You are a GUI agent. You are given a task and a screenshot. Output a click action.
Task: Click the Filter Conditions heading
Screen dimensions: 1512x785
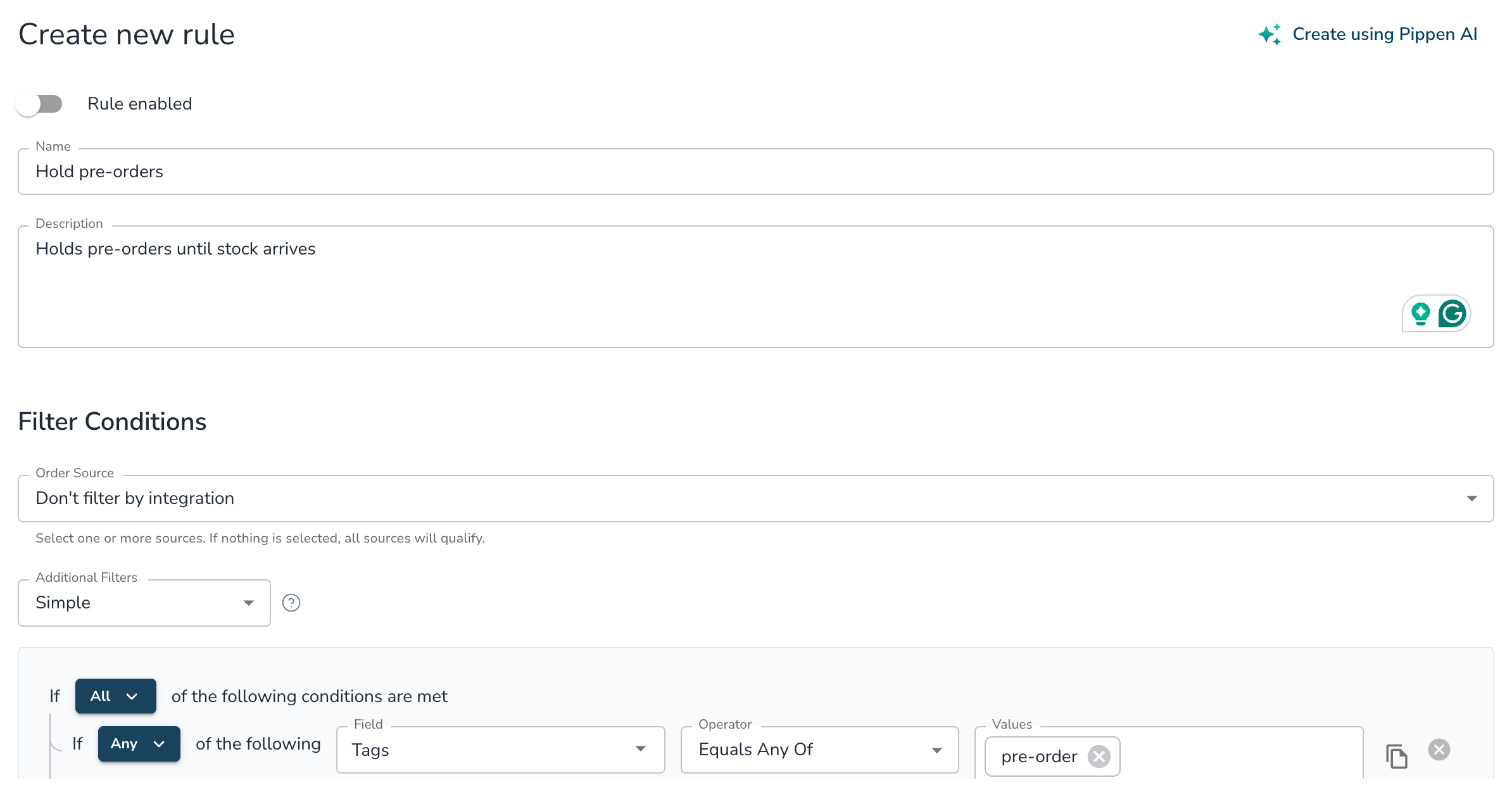click(112, 422)
